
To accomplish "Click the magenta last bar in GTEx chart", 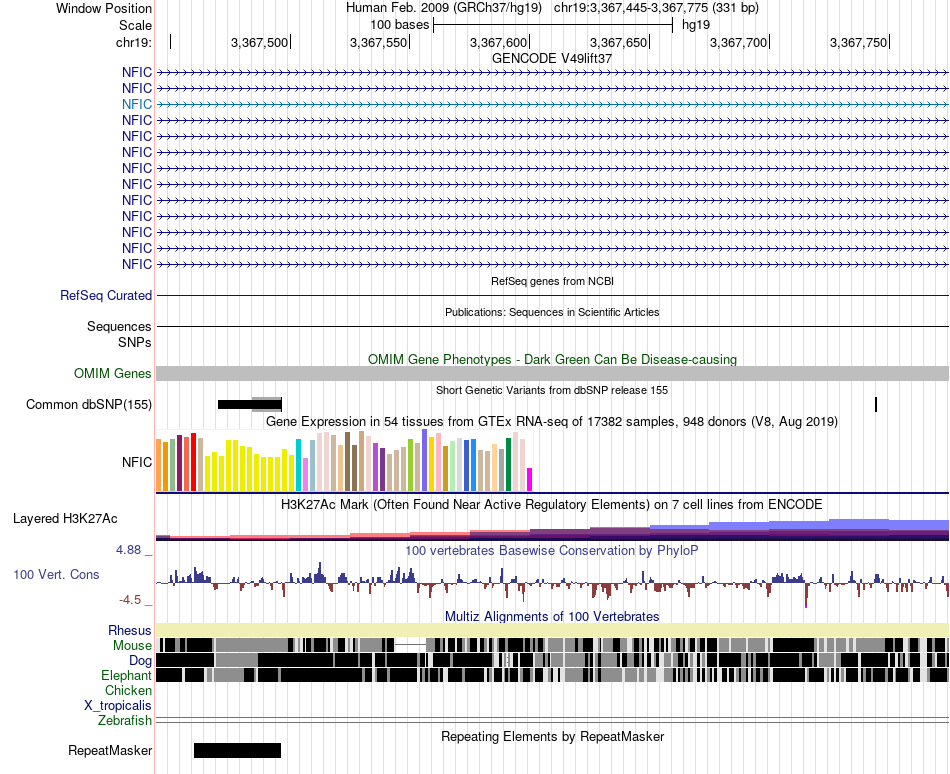I will (530, 479).
